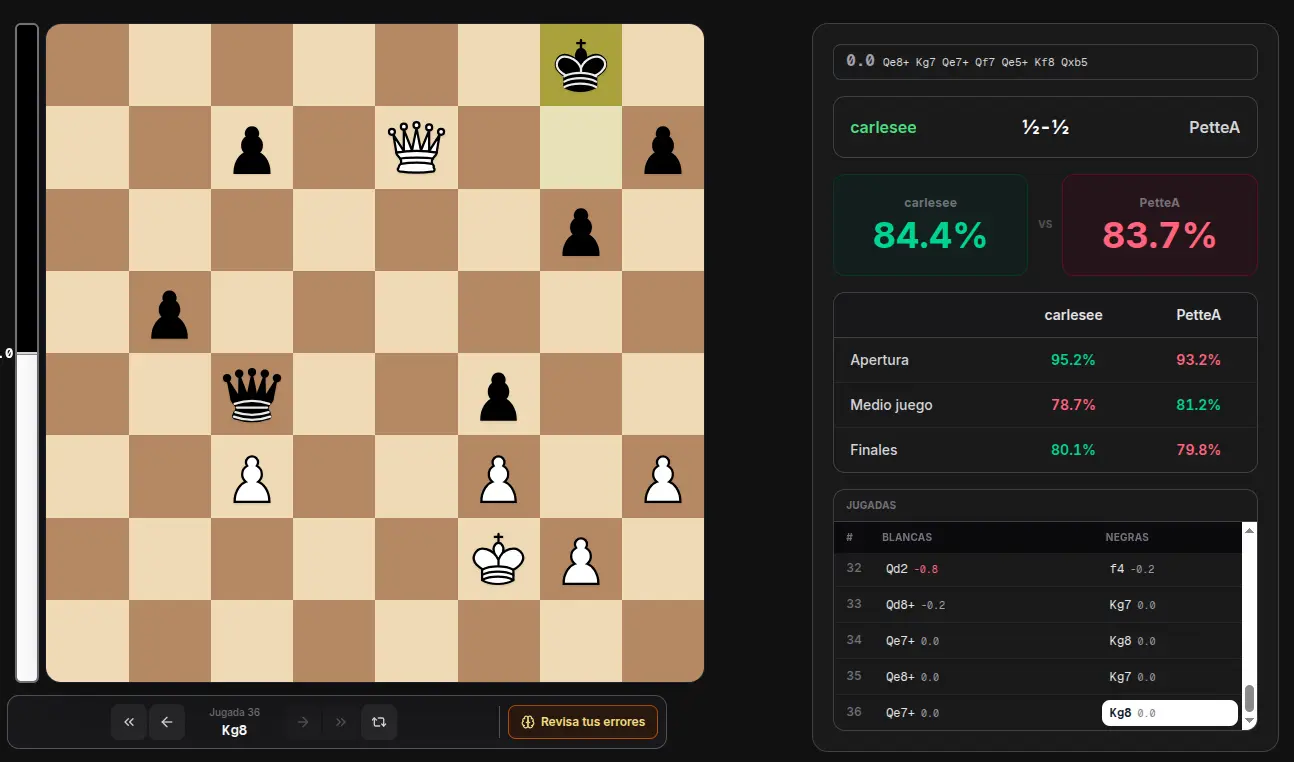Viewport: 1294px width, 762px height.
Task: Select the black queen on c4
Action: 252,394
